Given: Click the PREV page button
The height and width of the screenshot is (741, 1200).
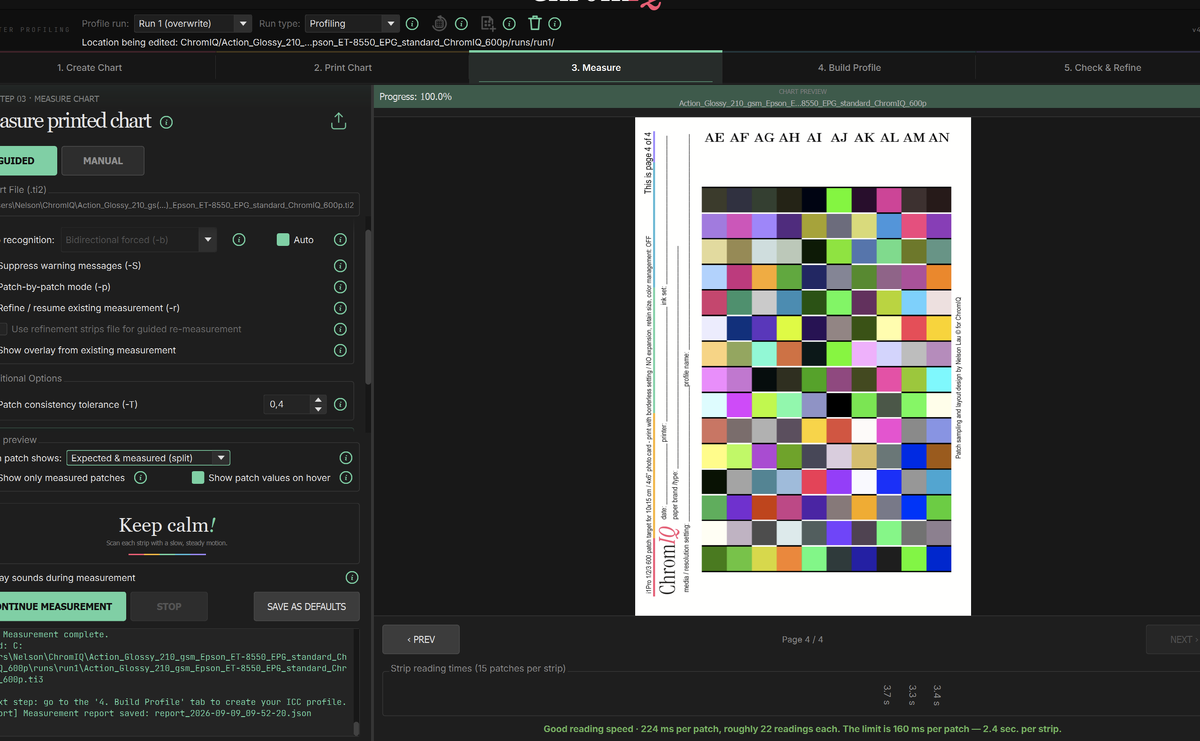Looking at the screenshot, I should coord(421,639).
